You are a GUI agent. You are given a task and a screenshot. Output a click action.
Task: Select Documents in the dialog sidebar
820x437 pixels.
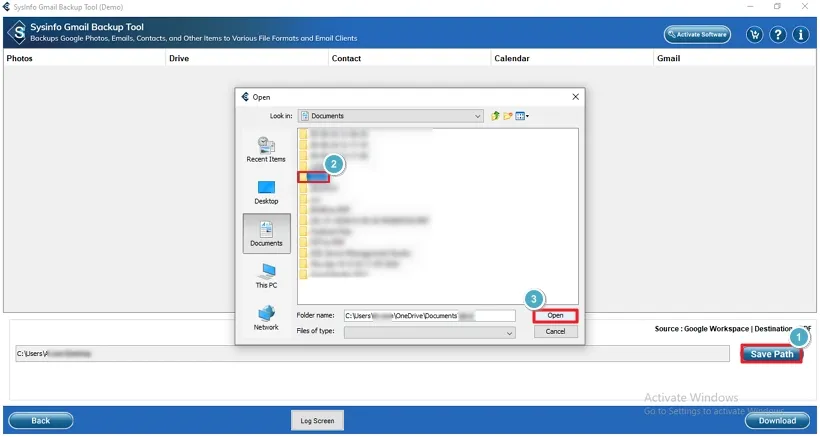click(266, 234)
